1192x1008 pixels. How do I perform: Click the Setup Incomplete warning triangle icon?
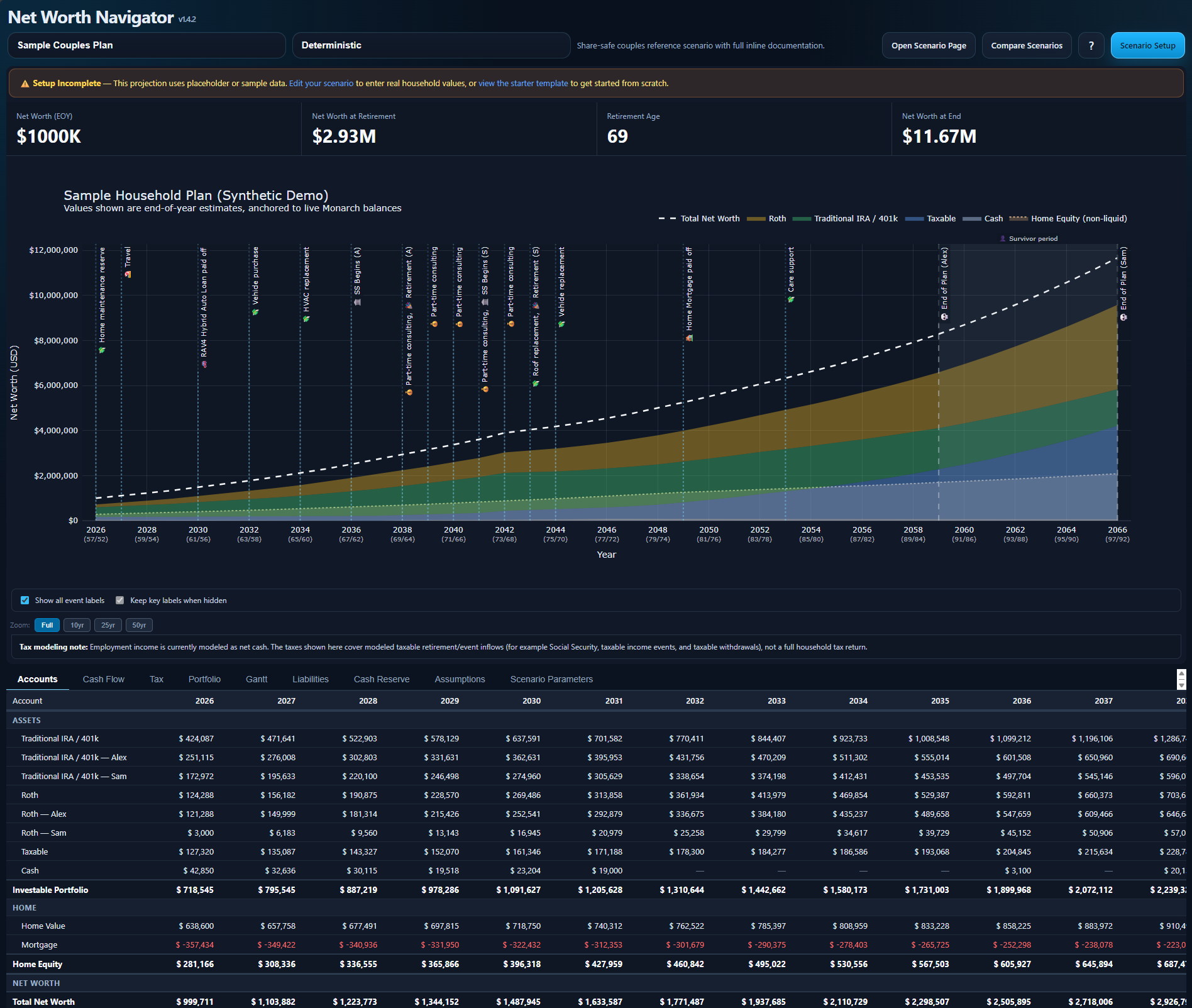pyautogui.click(x=25, y=84)
